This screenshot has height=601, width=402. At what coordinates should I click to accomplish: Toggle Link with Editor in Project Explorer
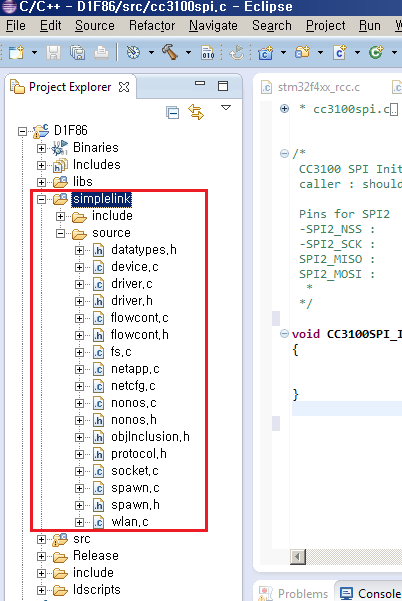(196, 112)
